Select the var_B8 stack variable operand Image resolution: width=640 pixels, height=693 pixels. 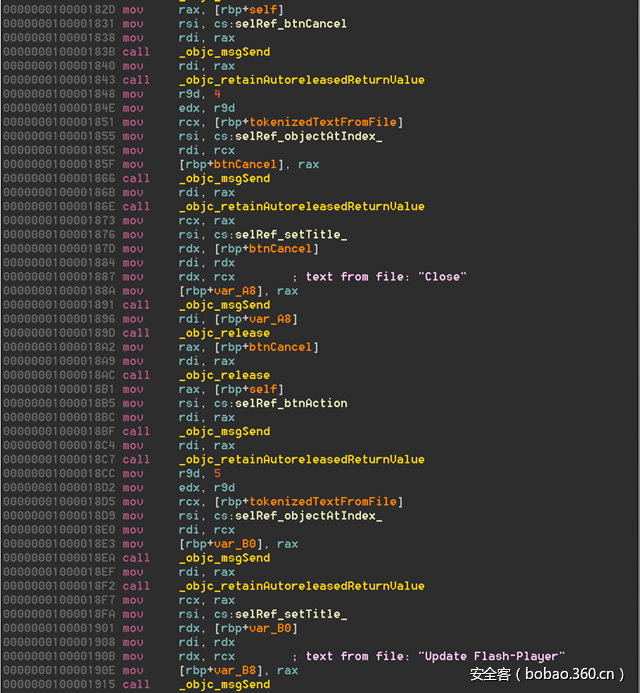(x=232, y=670)
